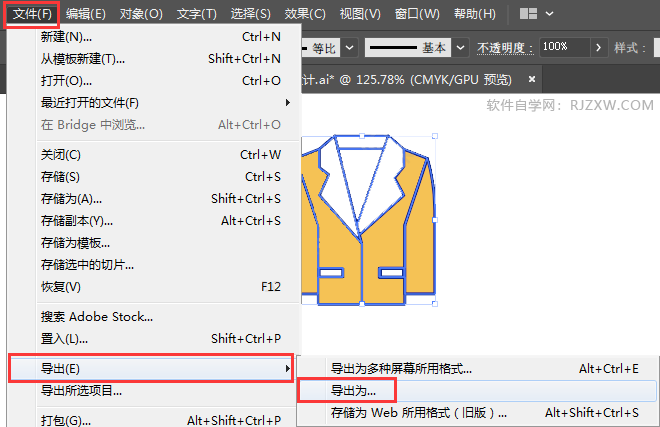
Task: Open the 文件(F) menu
Action: tap(32, 14)
